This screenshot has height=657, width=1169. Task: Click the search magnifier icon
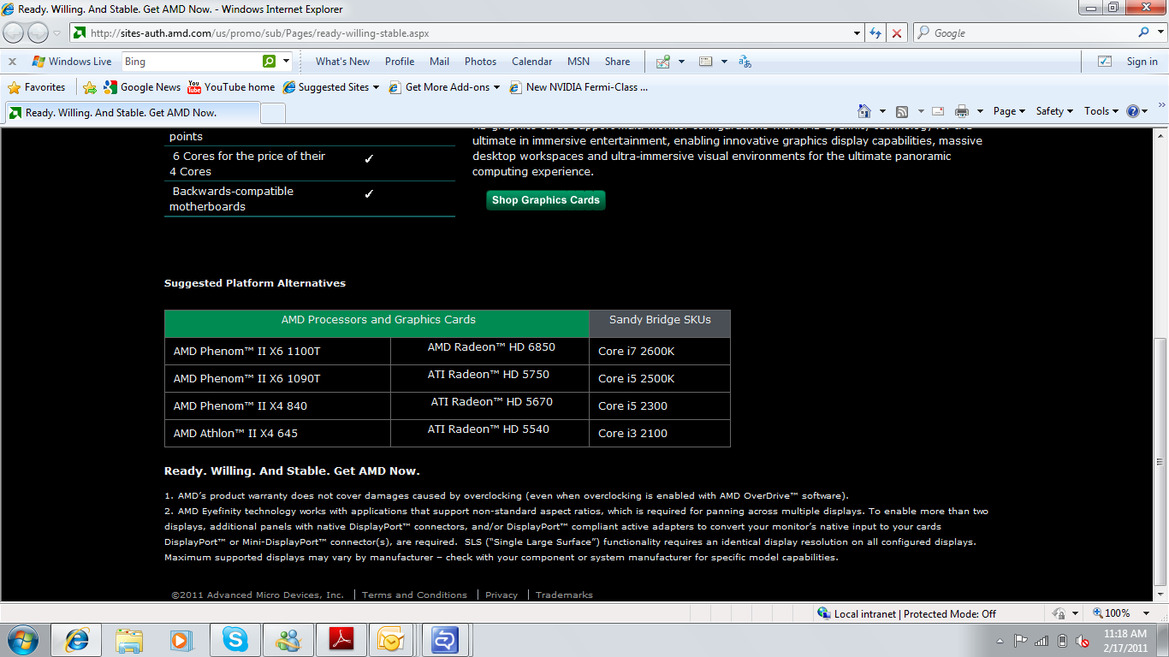[1144, 32]
